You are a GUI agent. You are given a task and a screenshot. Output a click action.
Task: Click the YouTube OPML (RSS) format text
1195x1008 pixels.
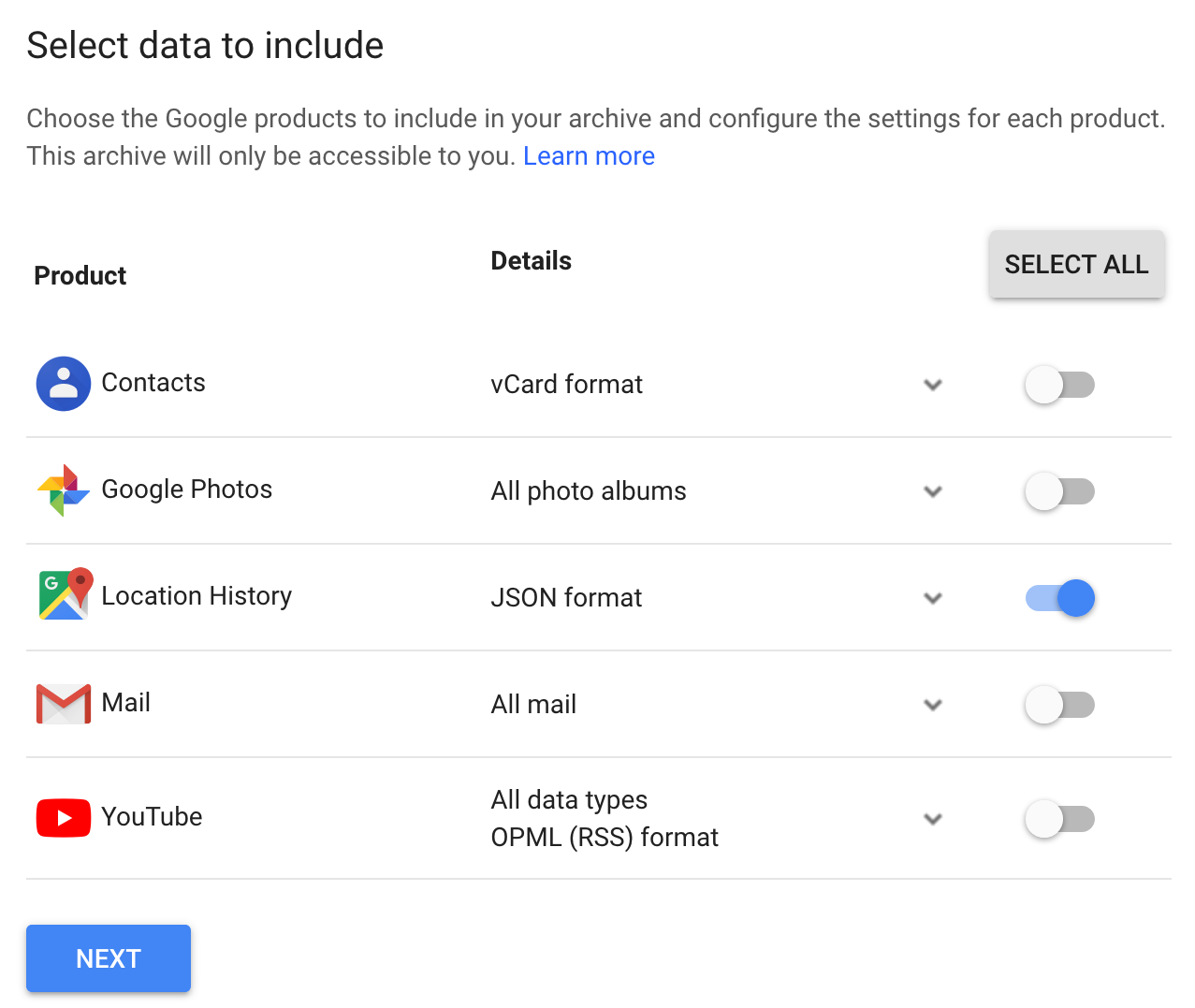605,838
